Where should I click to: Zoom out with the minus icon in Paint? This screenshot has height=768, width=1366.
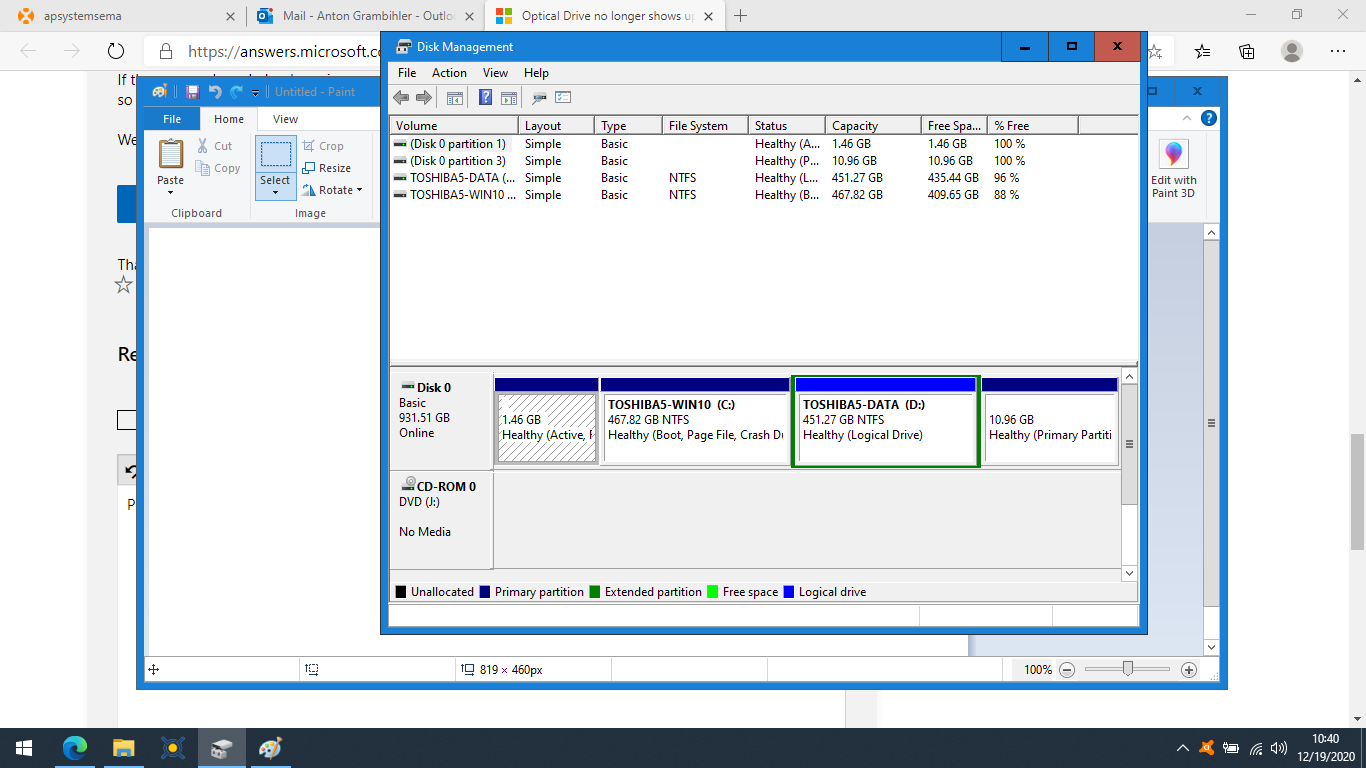[1067, 670]
